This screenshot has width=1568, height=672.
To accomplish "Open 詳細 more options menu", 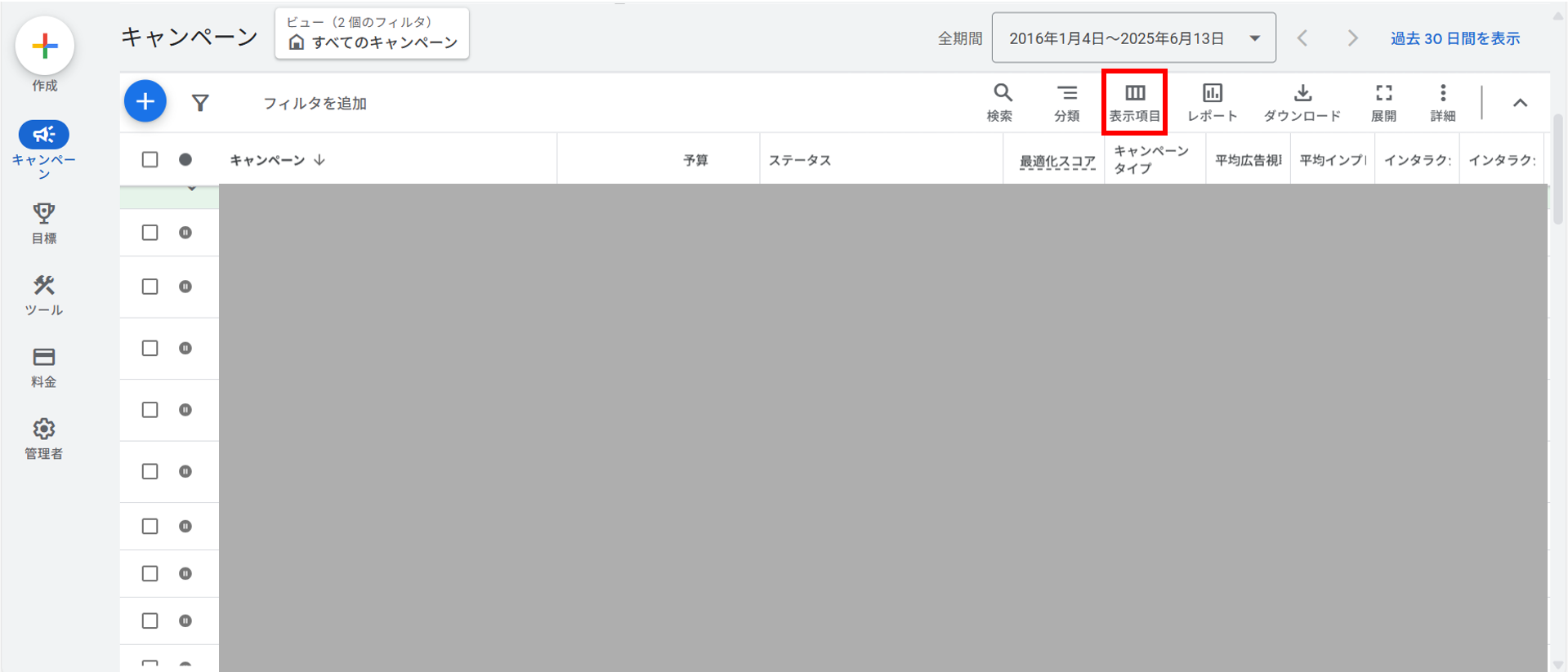I will pos(1443,103).
